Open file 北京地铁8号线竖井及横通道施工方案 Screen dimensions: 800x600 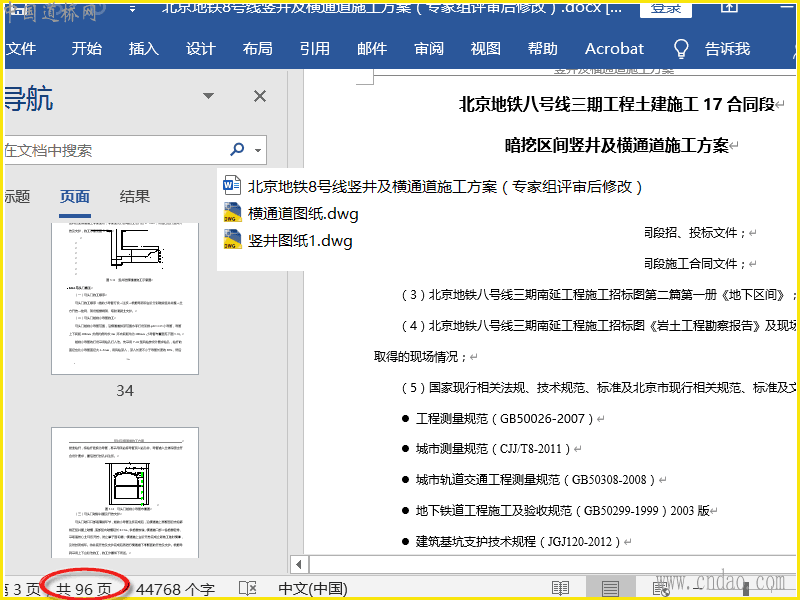click(x=444, y=187)
